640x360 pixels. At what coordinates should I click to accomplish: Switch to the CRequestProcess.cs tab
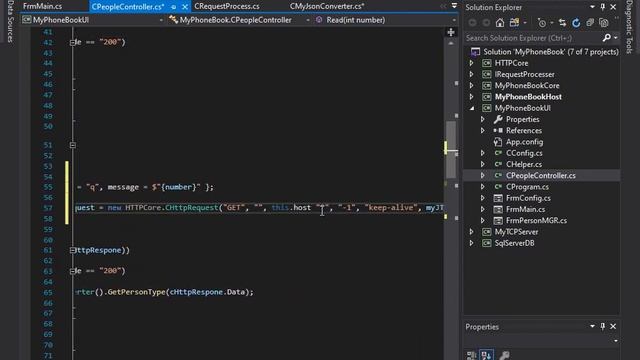coord(227,7)
